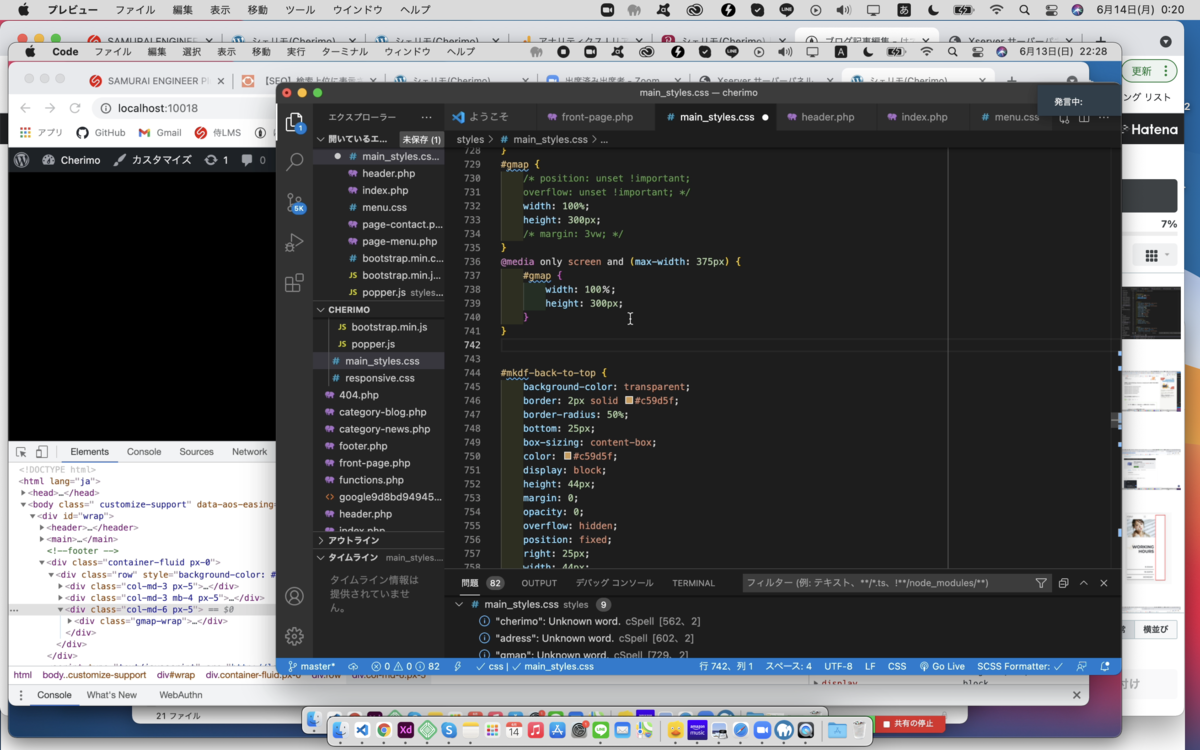Open functions.php in the Explorer tree
This screenshot has height=750, width=1200.
coord(371,480)
